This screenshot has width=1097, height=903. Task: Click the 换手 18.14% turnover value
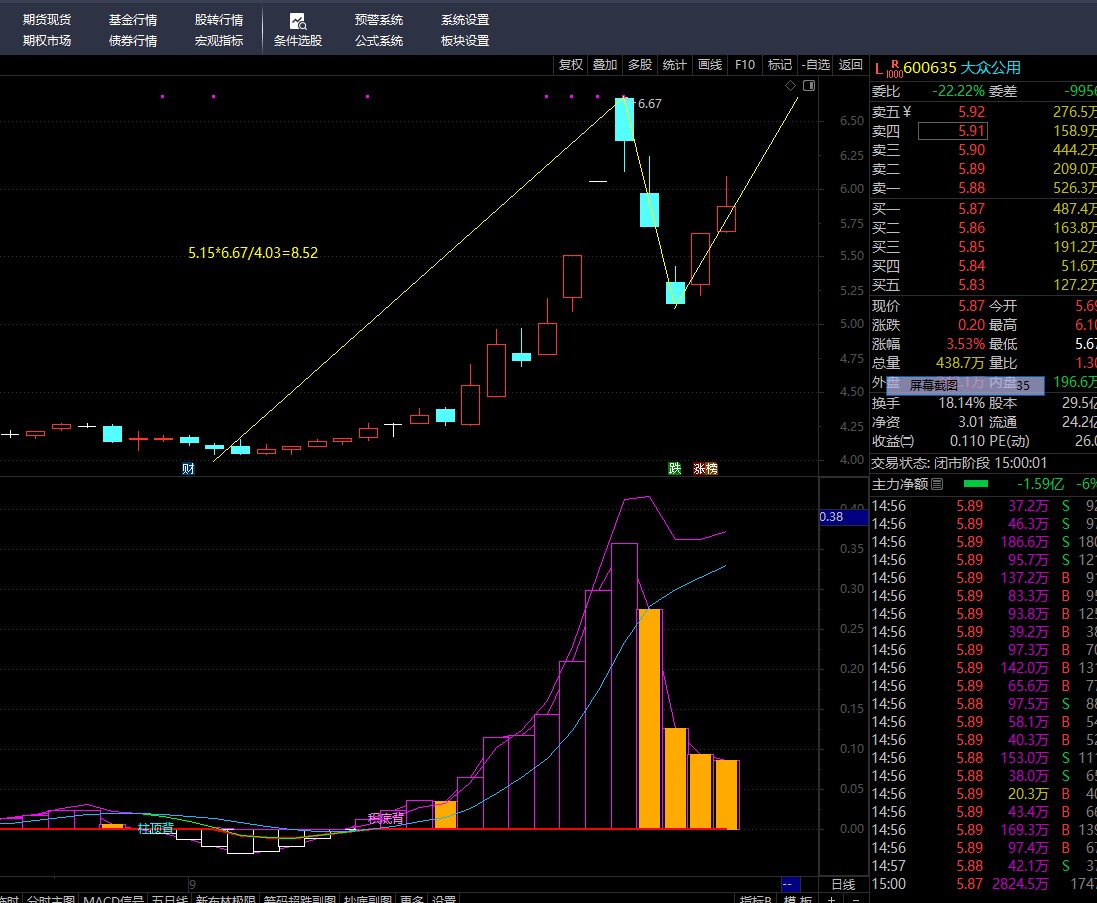click(x=961, y=403)
